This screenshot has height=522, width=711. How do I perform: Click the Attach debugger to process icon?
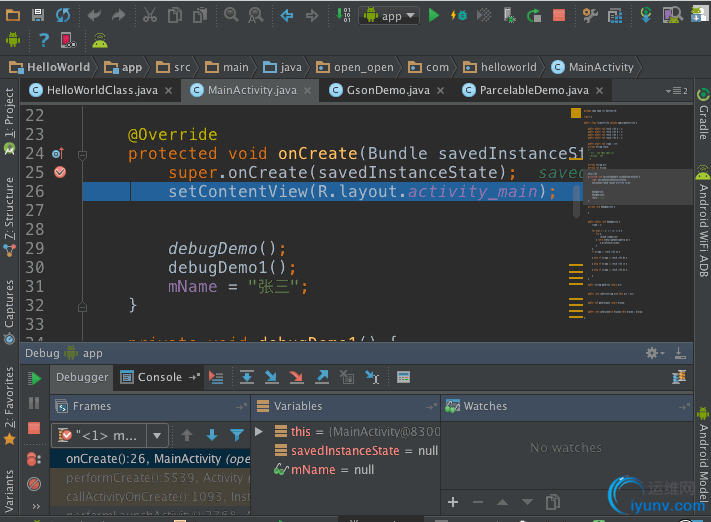(509, 15)
